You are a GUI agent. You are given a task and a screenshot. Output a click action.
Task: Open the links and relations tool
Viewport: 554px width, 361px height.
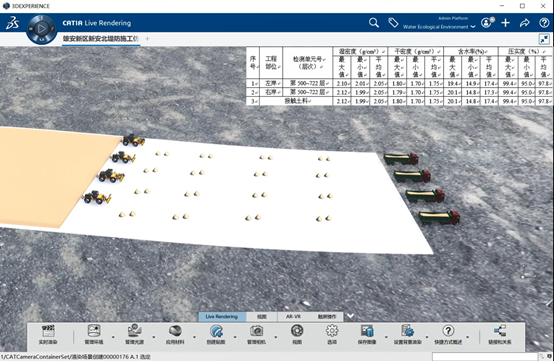500,331
